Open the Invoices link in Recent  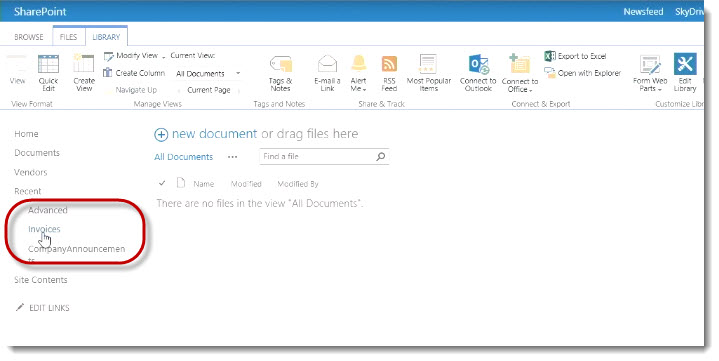(44, 229)
